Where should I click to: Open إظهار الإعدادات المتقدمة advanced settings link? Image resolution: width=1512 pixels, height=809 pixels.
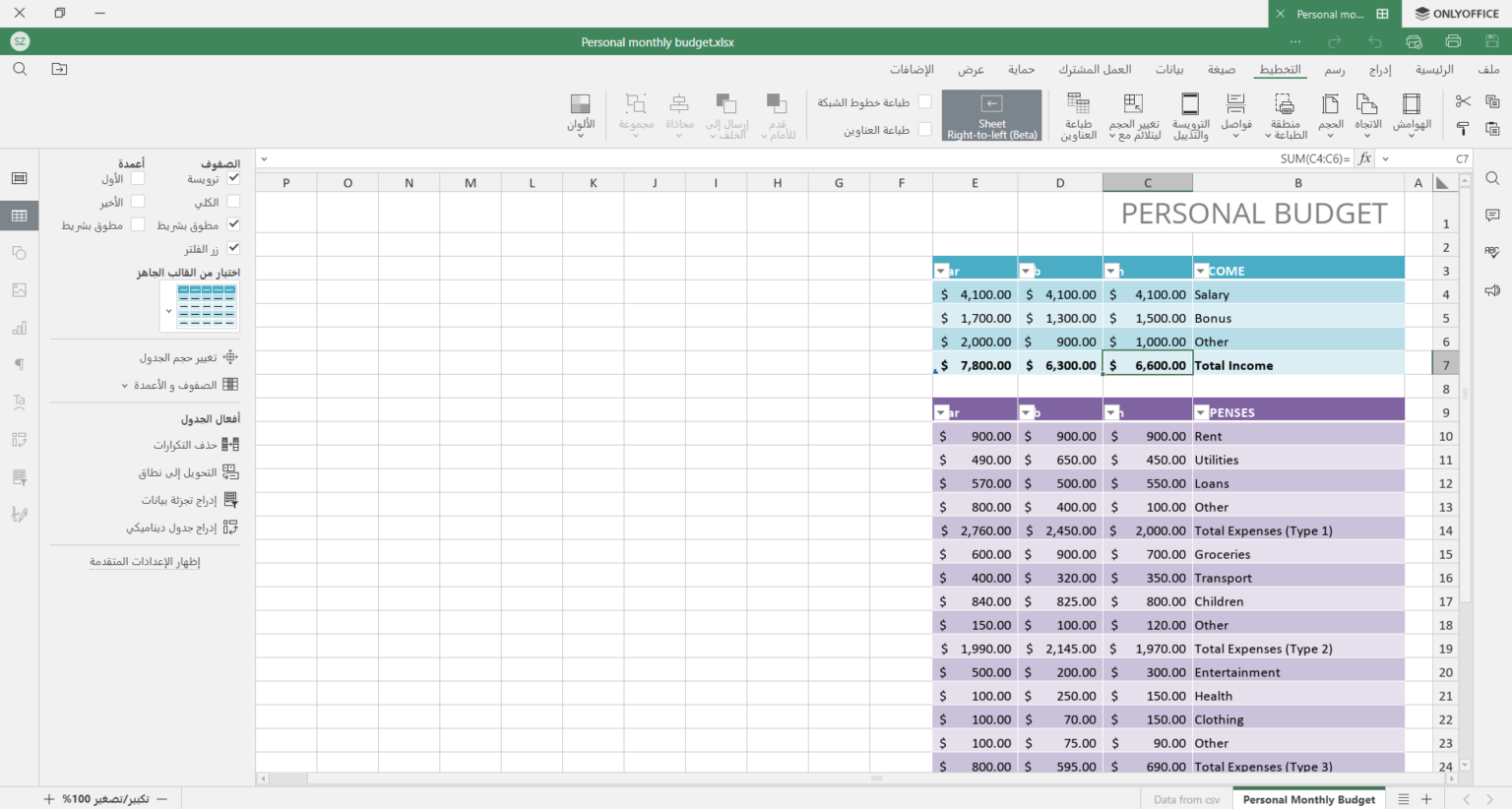click(145, 562)
